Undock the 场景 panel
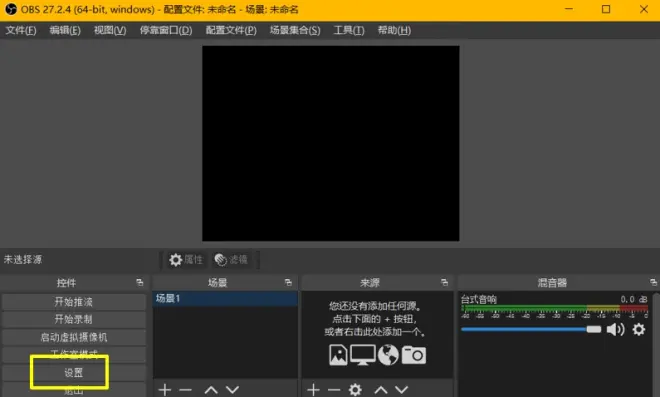 288,282
